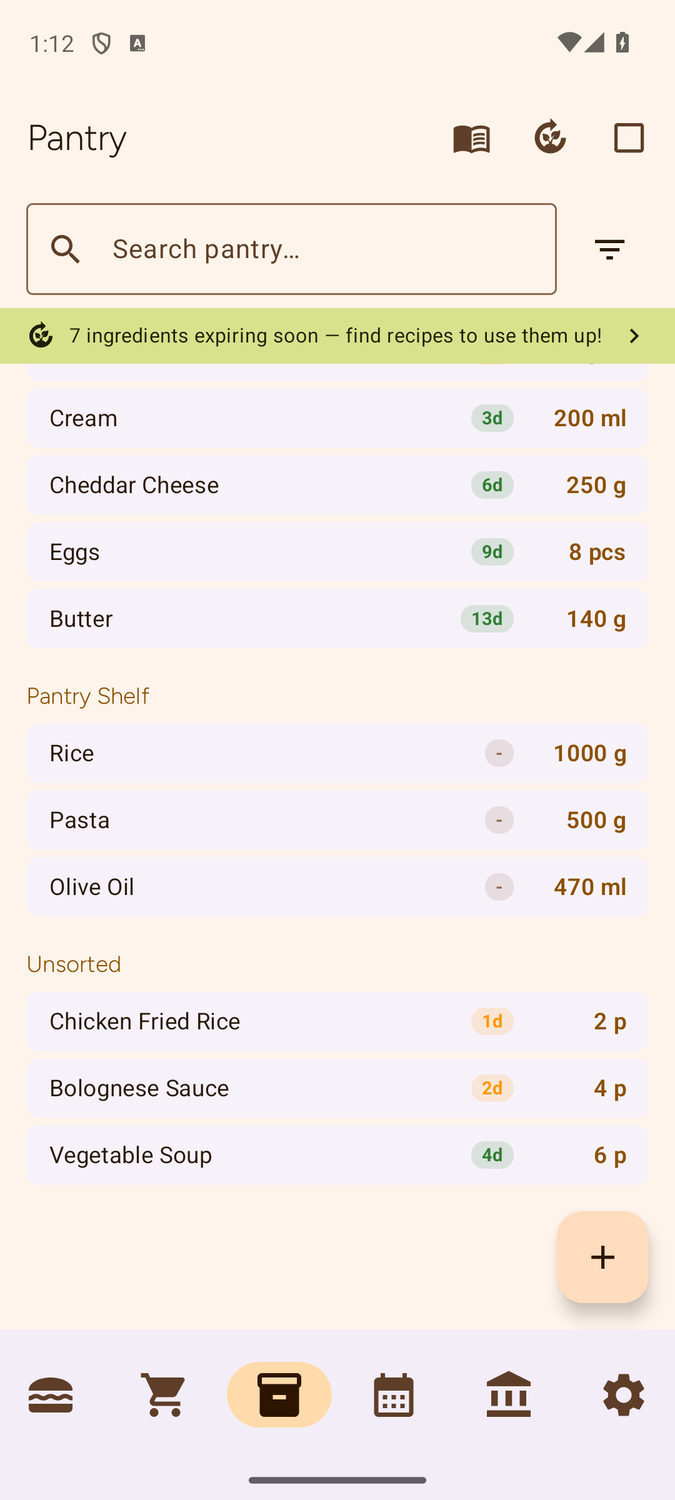This screenshot has height=1500, width=675.
Task: Select the hamburger meals icon in the bottom bar
Action: coord(51,1394)
